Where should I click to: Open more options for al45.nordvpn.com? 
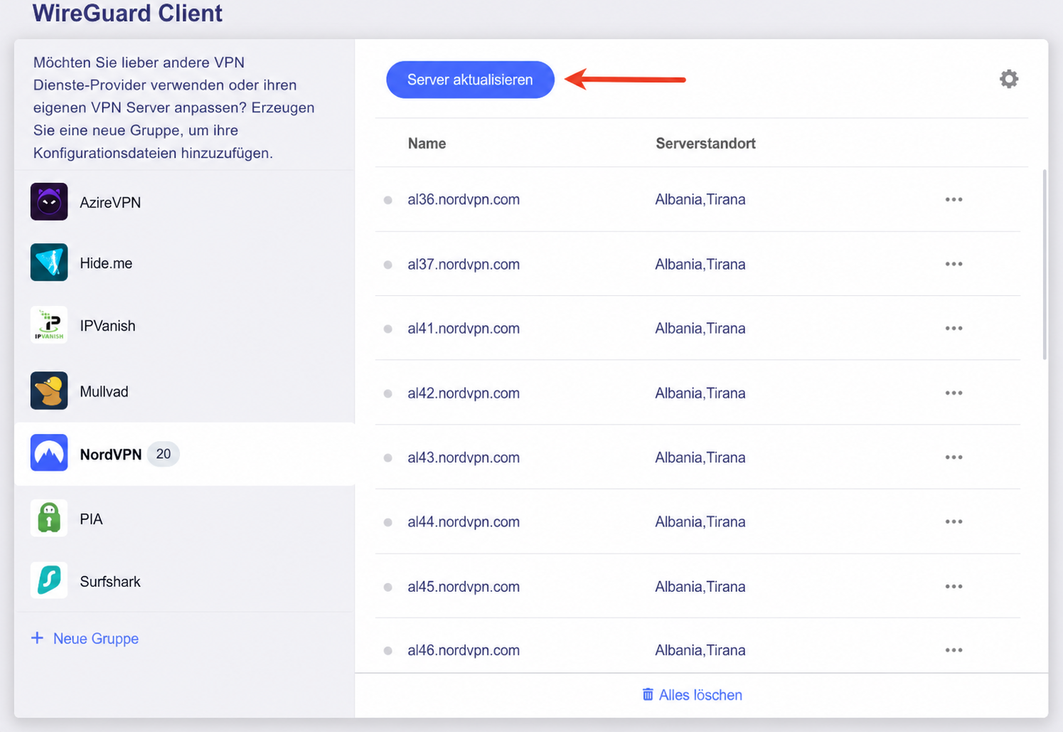(x=954, y=586)
